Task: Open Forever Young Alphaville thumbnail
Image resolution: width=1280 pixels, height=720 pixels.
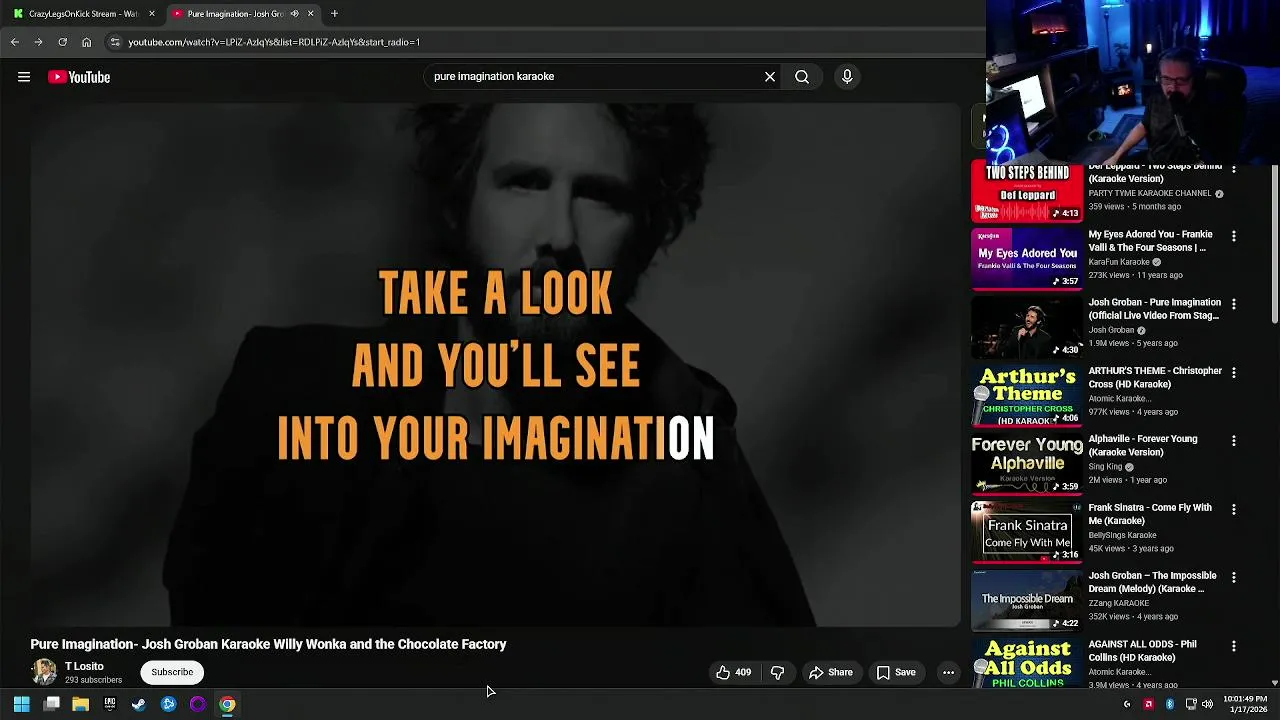Action: pyautogui.click(x=1027, y=464)
